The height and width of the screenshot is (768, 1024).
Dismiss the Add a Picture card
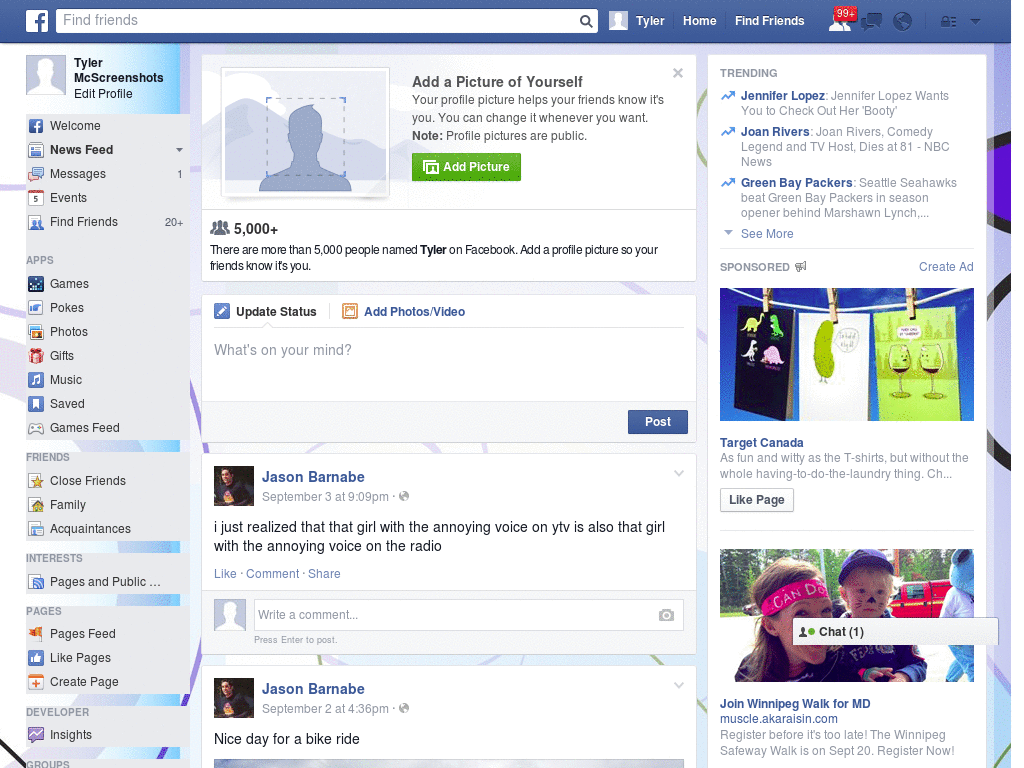point(678,73)
